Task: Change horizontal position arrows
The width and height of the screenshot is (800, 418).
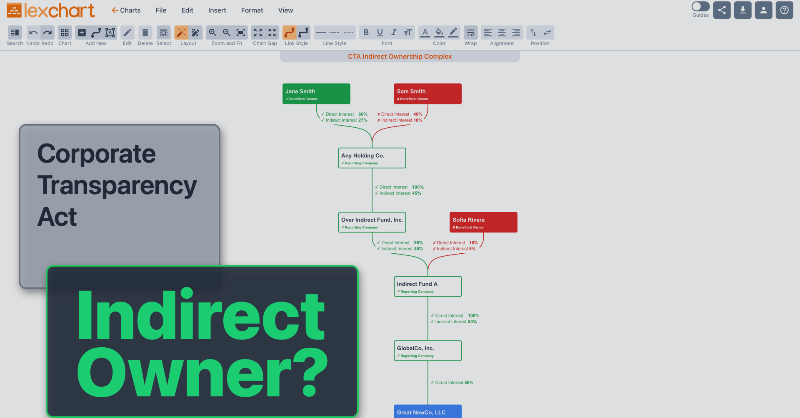Action: coord(547,33)
